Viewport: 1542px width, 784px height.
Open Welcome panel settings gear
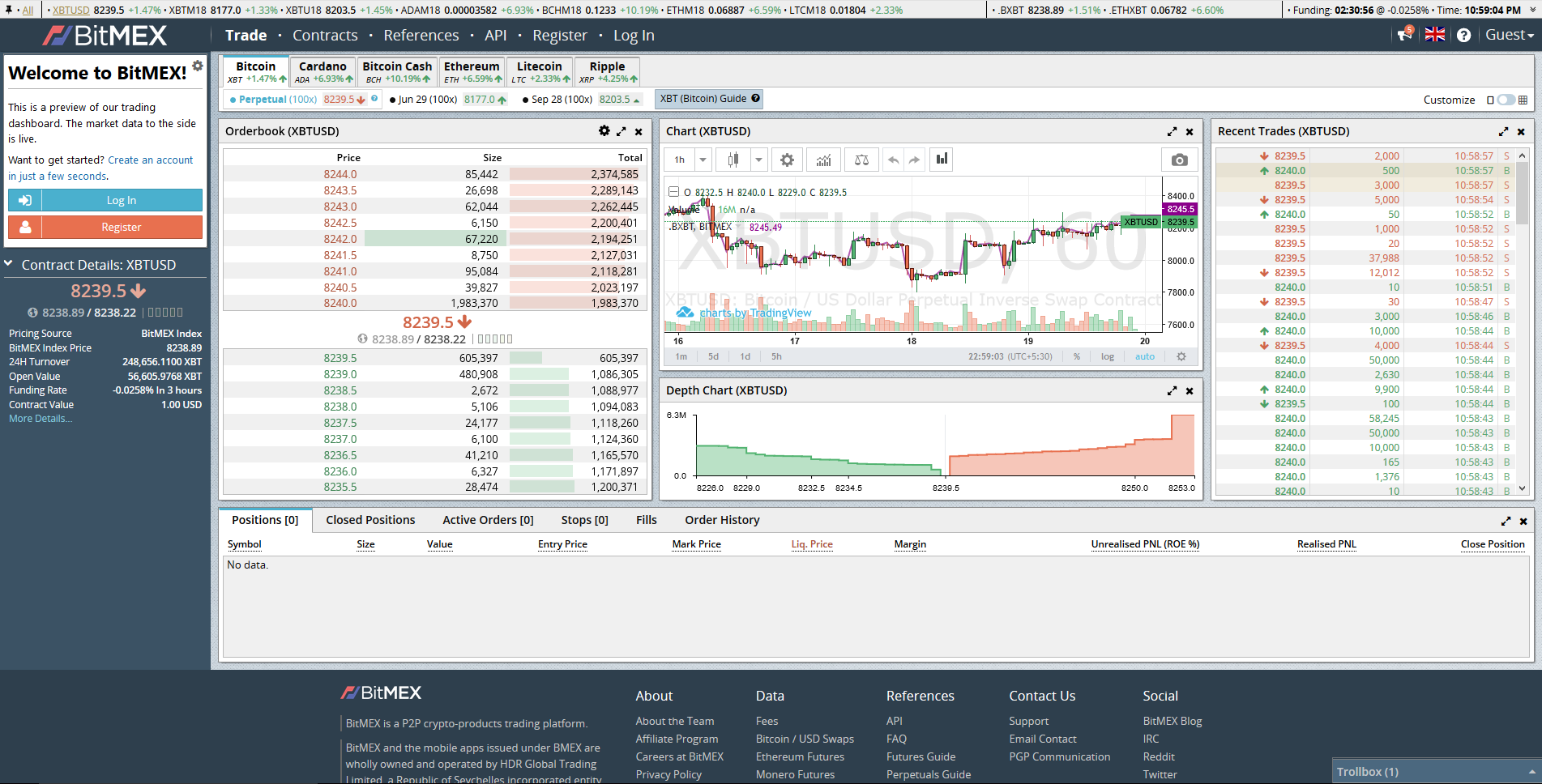coord(198,66)
